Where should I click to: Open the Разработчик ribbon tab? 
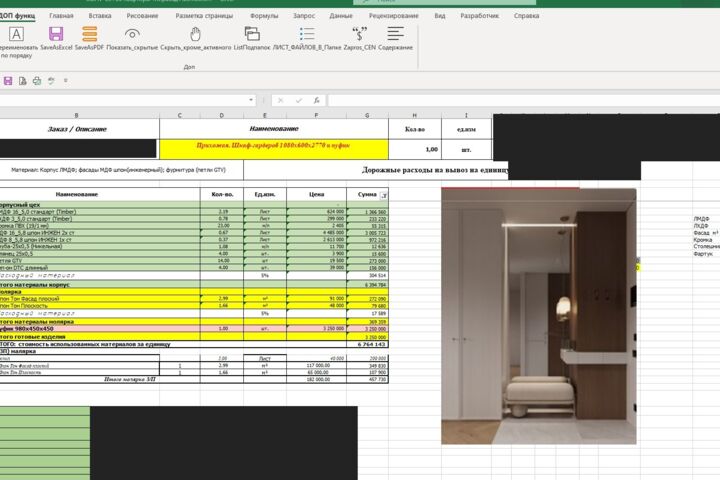click(479, 16)
